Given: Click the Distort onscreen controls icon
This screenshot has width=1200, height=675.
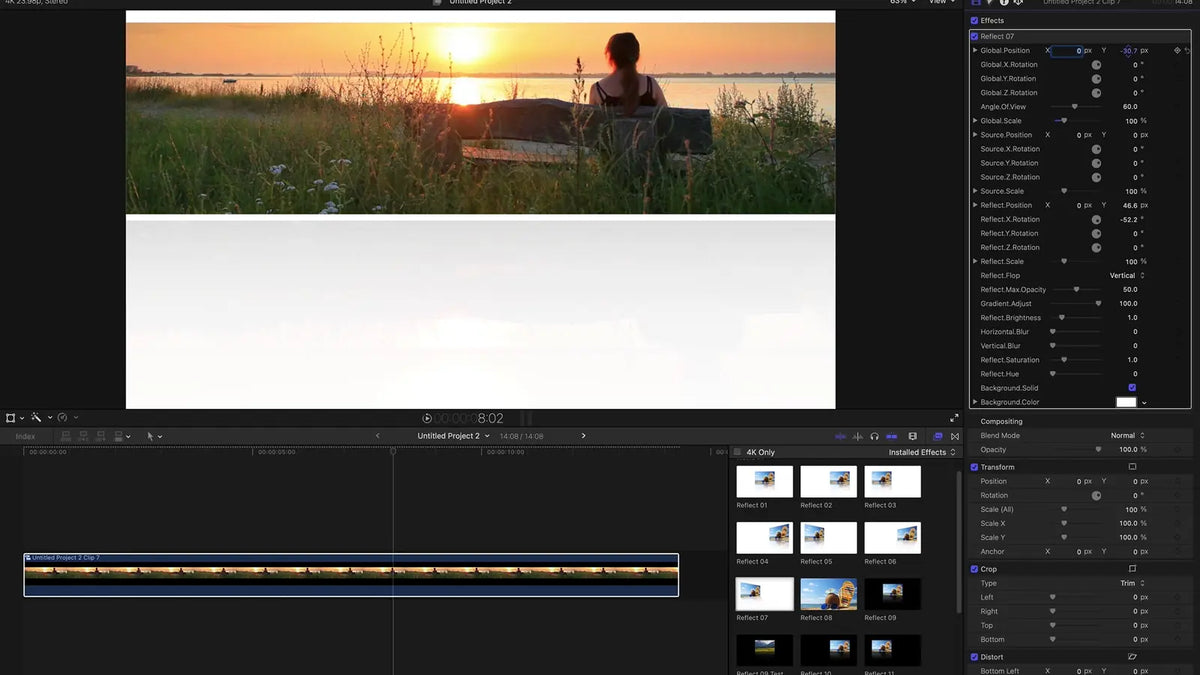Looking at the screenshot, I should (x=1132, y=657).
